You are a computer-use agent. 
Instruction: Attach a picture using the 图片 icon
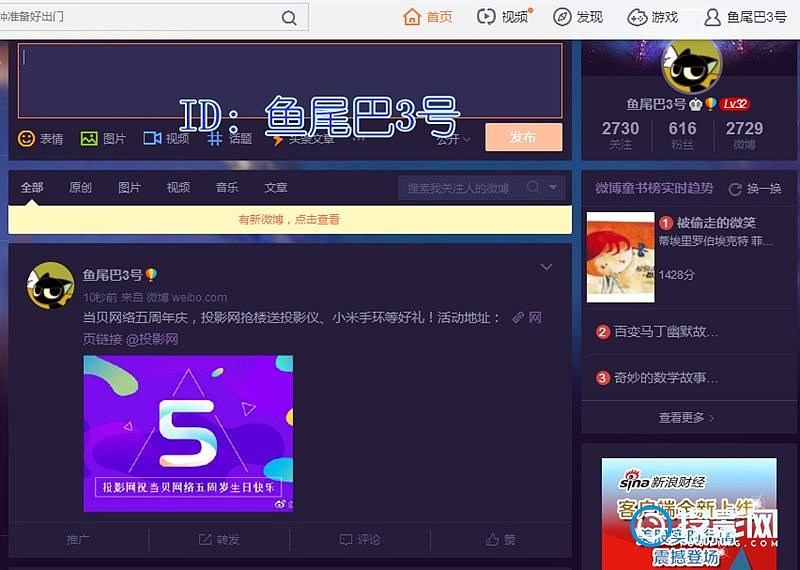[x=103, y=138]
